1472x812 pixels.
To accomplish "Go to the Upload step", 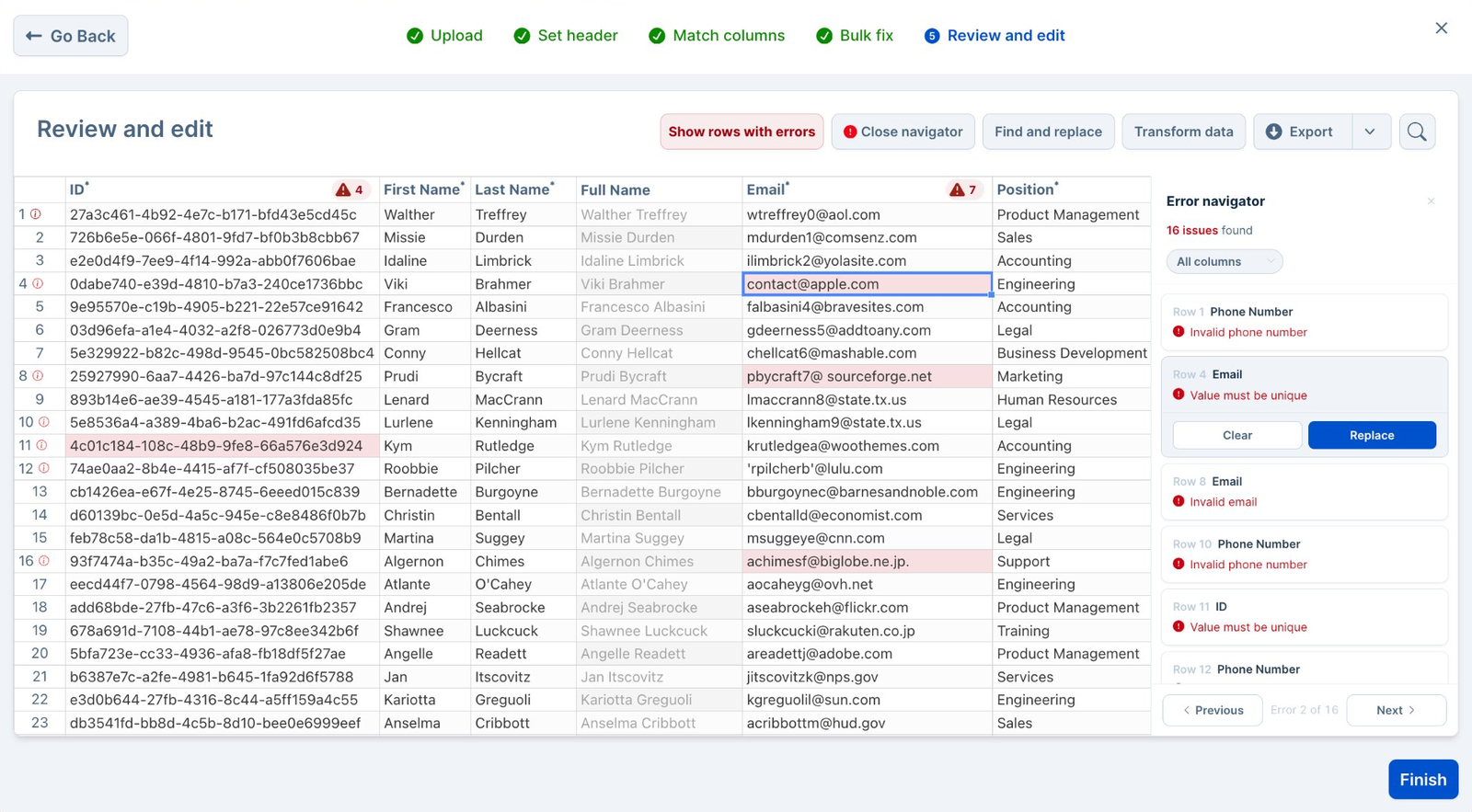I will (444, 36).
